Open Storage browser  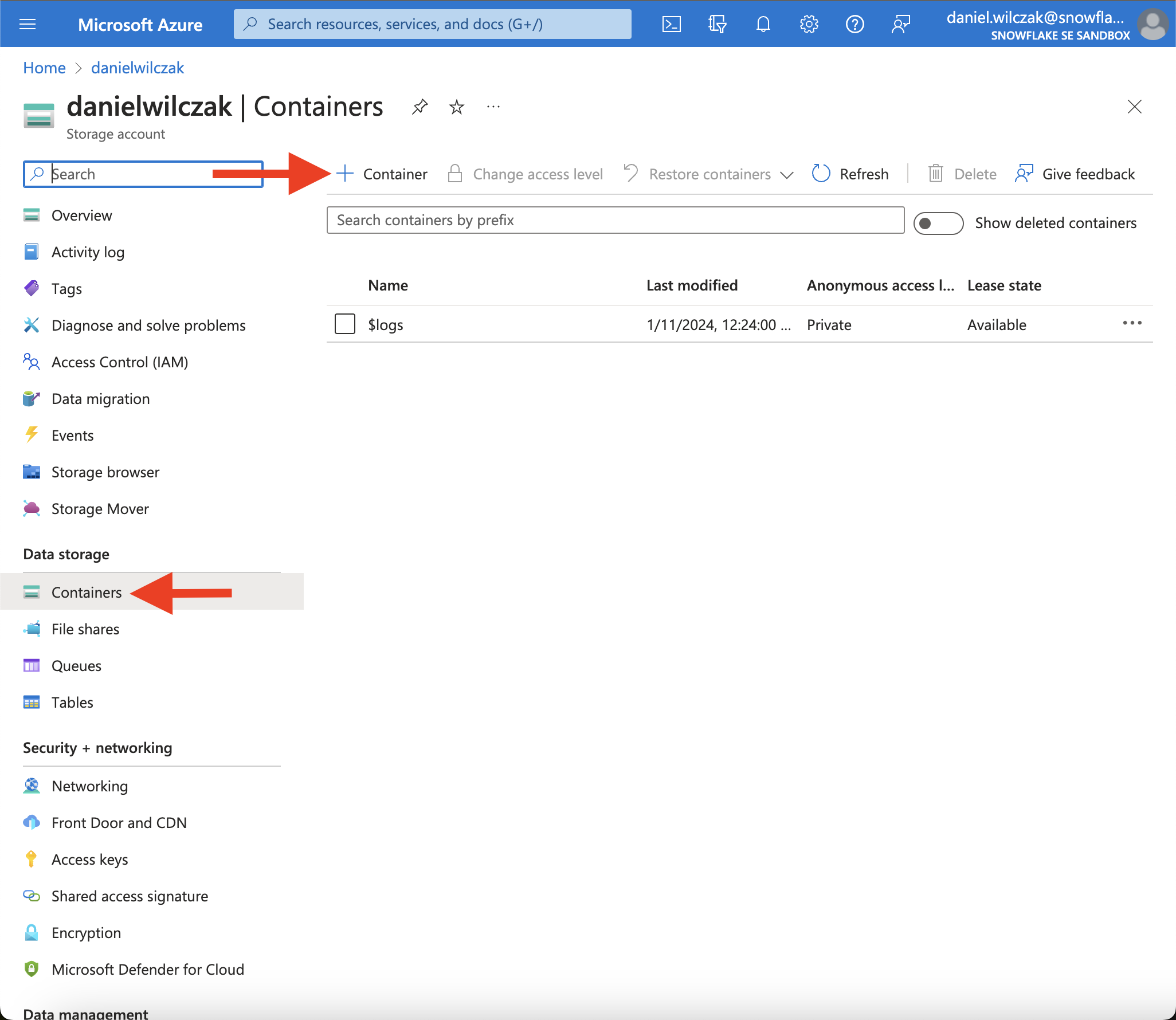105,472
